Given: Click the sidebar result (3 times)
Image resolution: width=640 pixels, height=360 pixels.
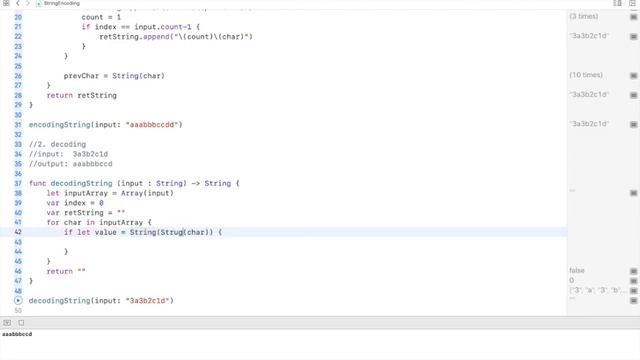Looking at the screenshot, I should pyautogui.click(x=584, y=16).
